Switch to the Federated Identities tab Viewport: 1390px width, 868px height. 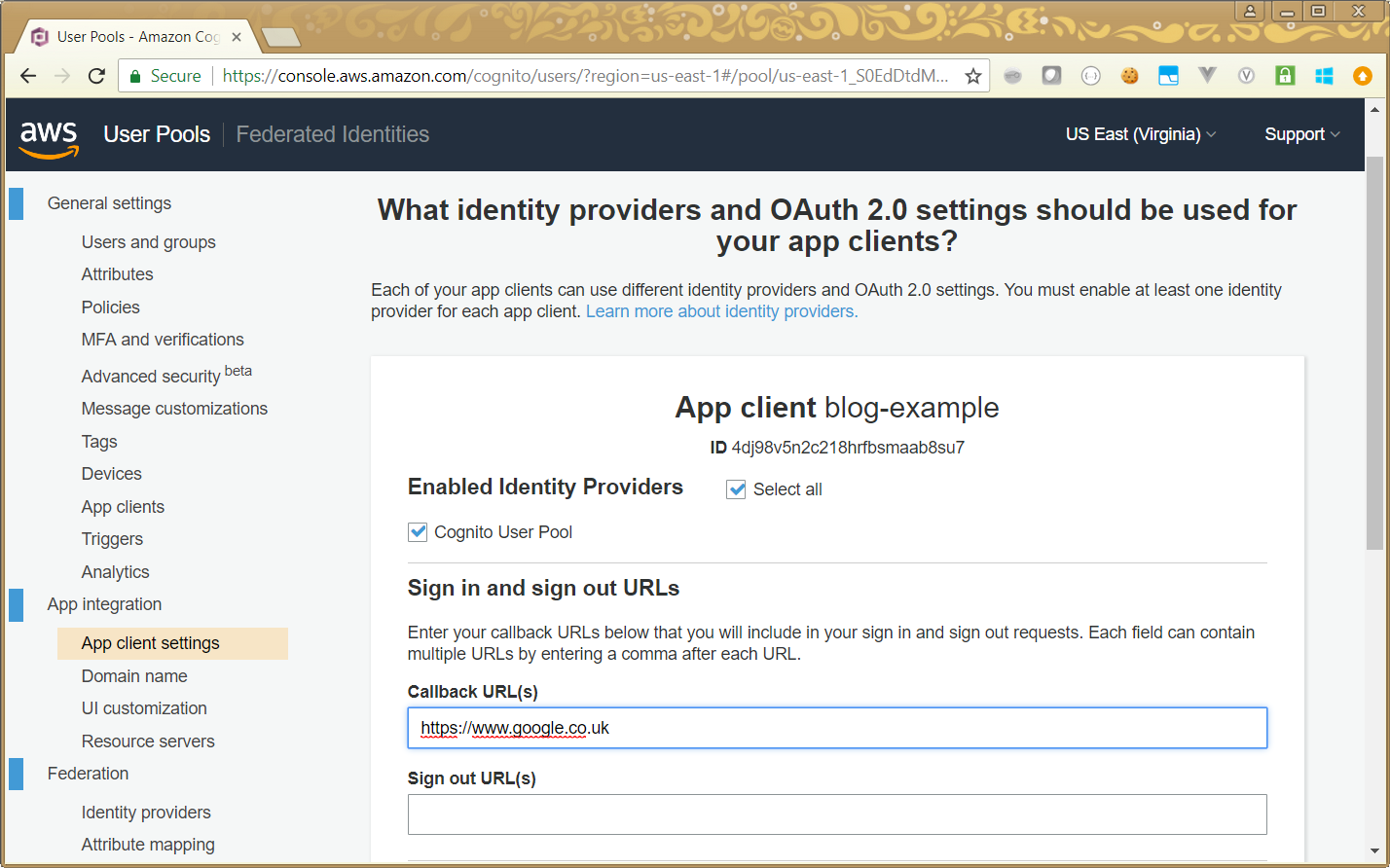(x=332, y=134)
